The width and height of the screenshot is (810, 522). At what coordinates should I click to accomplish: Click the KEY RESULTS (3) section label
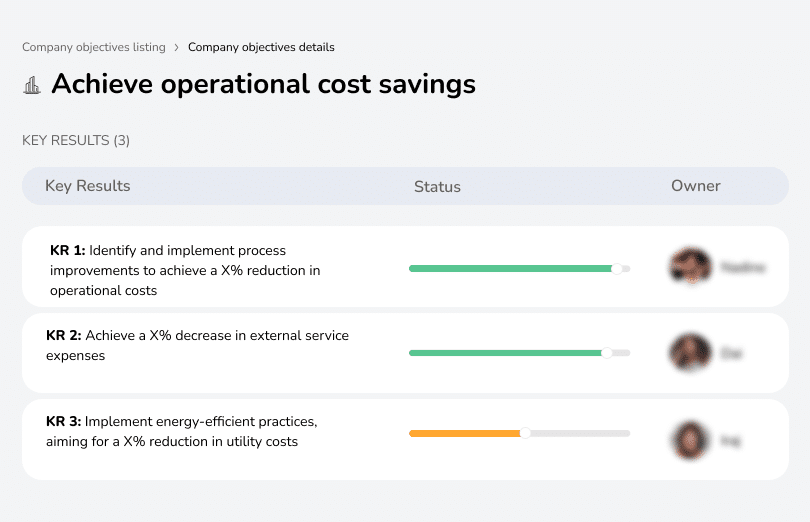(x=76, y=141)
